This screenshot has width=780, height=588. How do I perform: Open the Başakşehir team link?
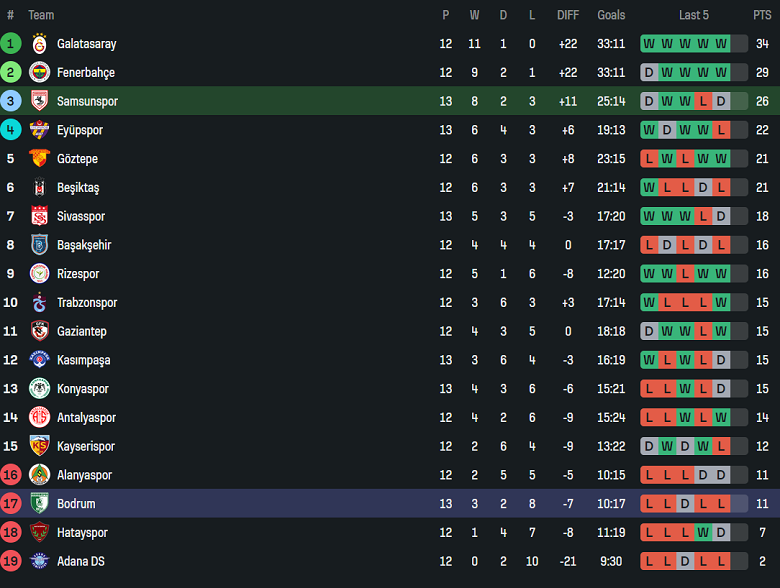[84, 245]
